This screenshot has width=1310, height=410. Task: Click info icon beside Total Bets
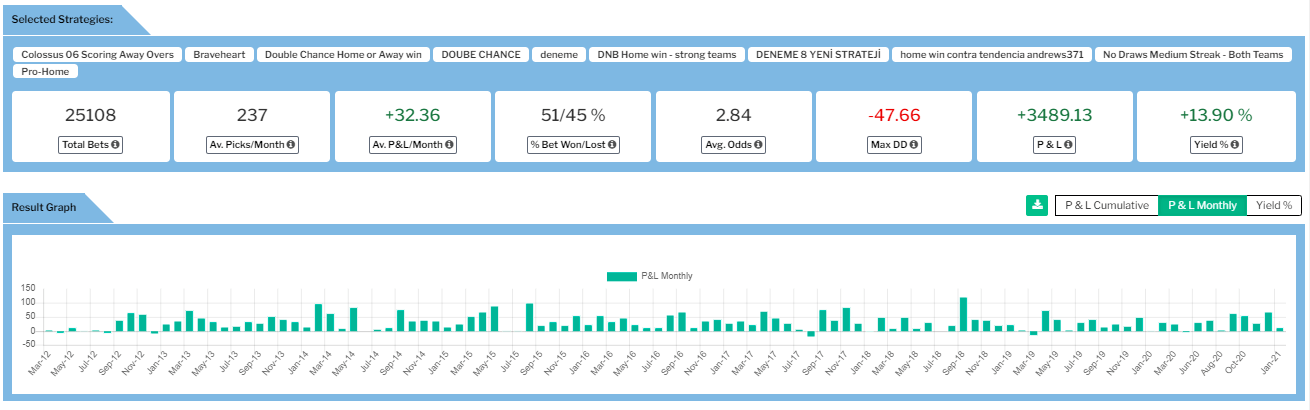pos(115,145)
